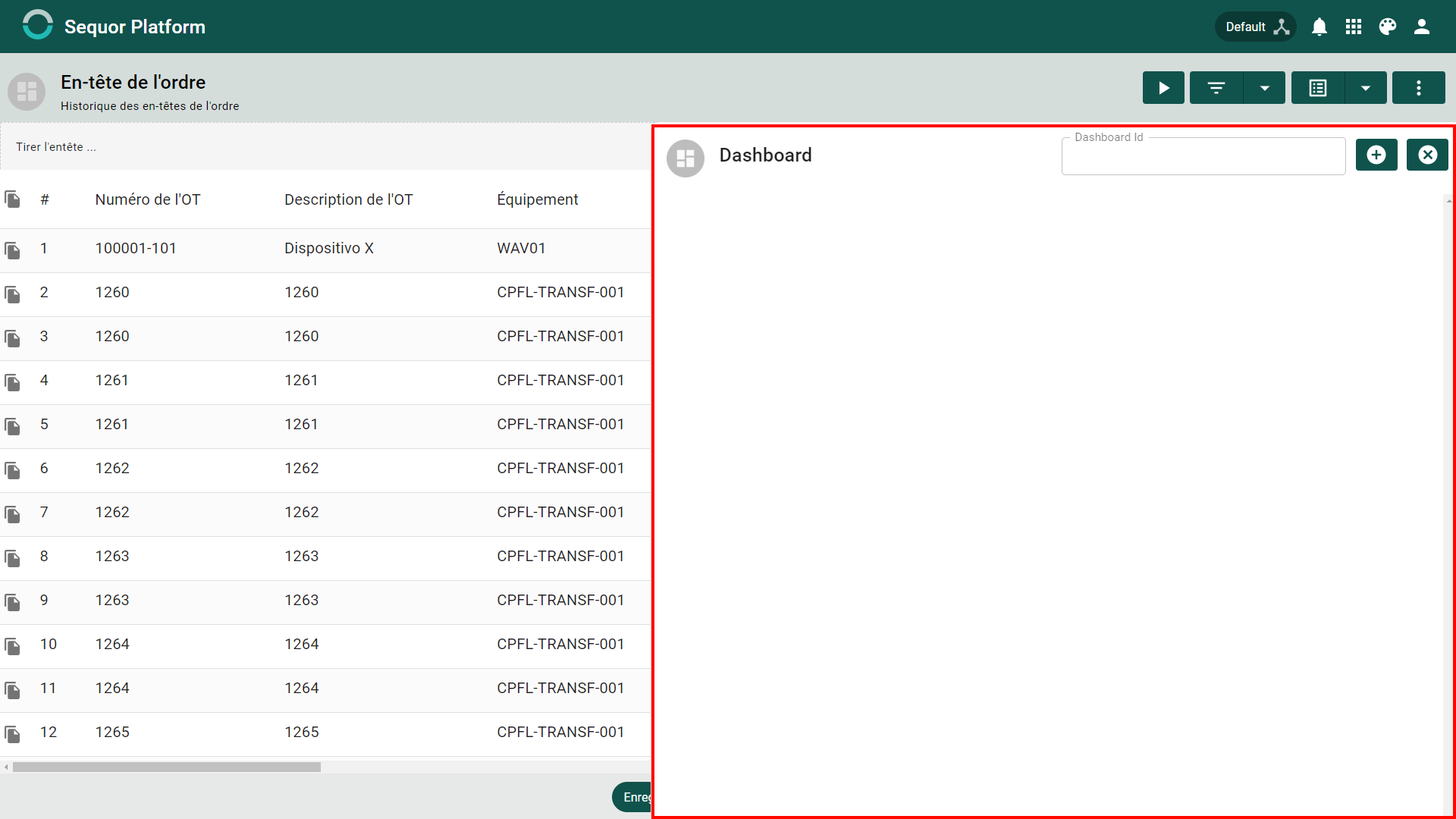Close the Dashboard panel
This screenshot has height=819, width=1456.
[x=1427, y=155]
